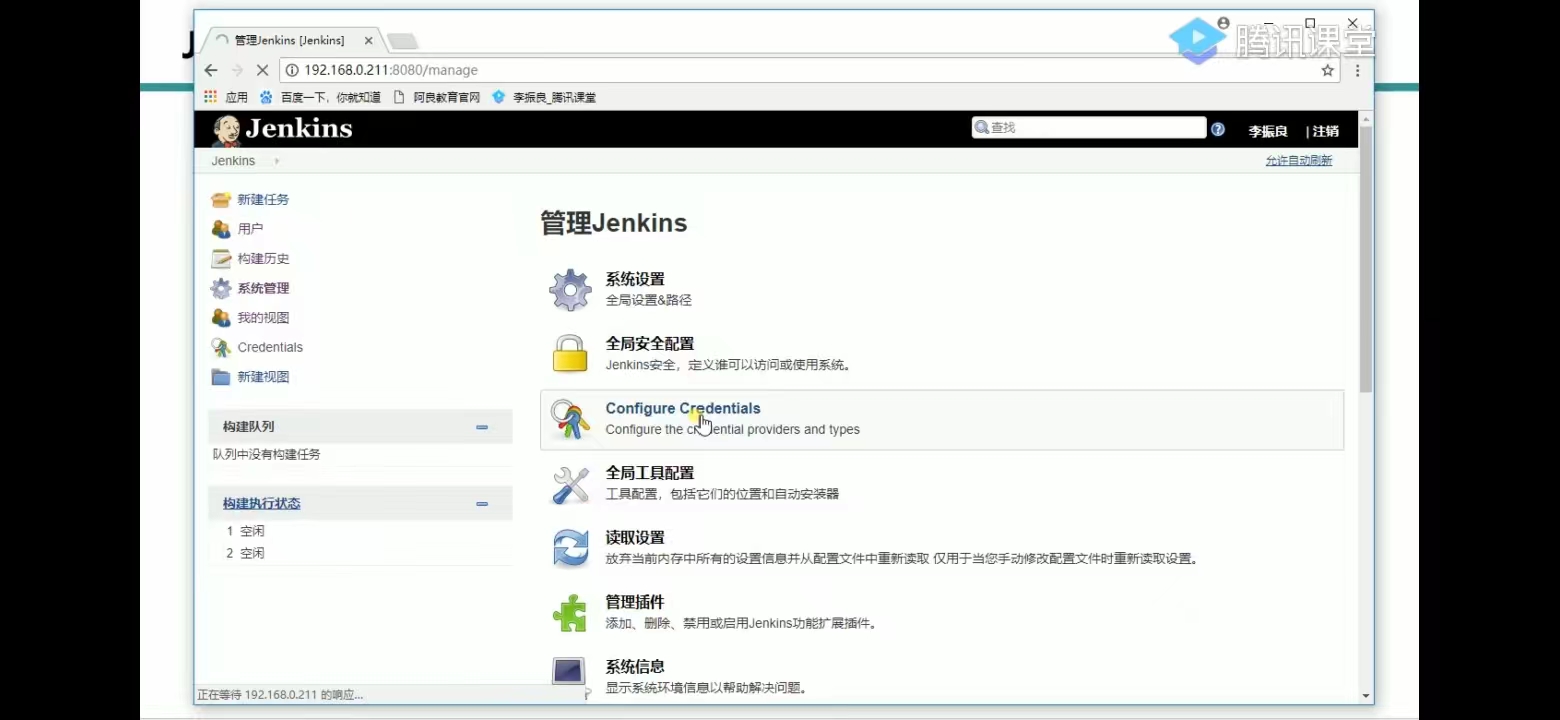Click the Credentials keys icon in sidebar
The height and width of the screenshot is (720, 1560).
(221, 348)
